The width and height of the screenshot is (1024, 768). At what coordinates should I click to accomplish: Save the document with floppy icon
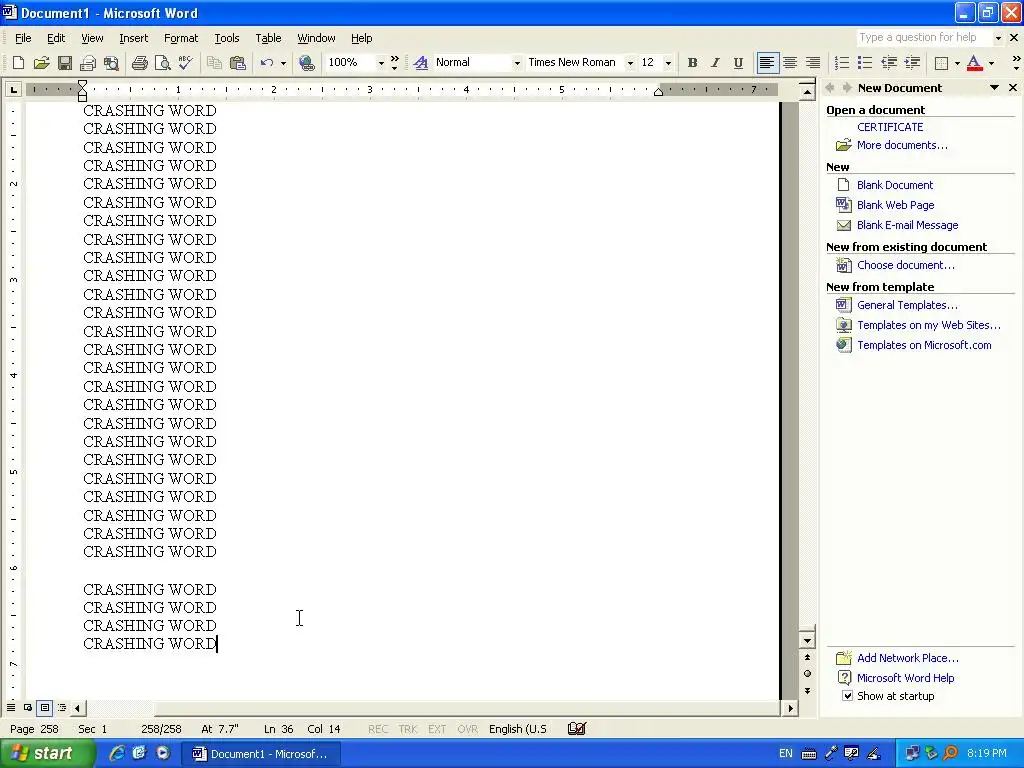(x=65, y=63)
